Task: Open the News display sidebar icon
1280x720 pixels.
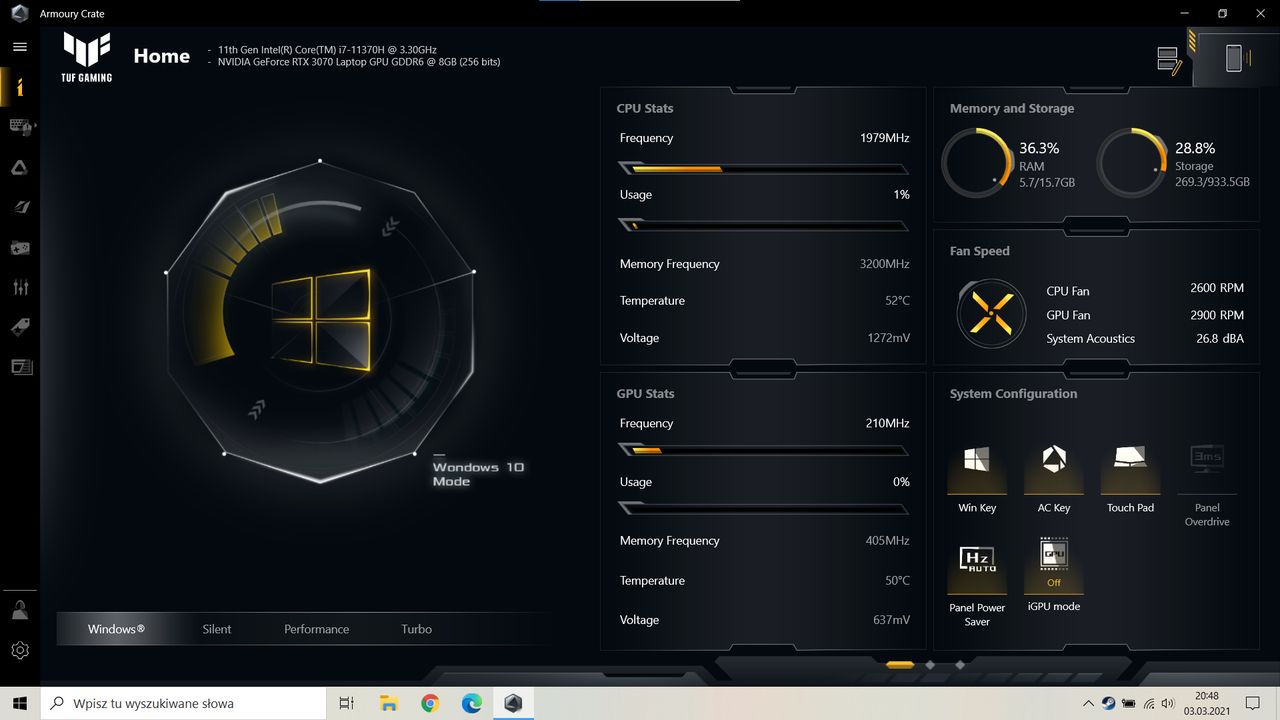Action: point(21,367)
